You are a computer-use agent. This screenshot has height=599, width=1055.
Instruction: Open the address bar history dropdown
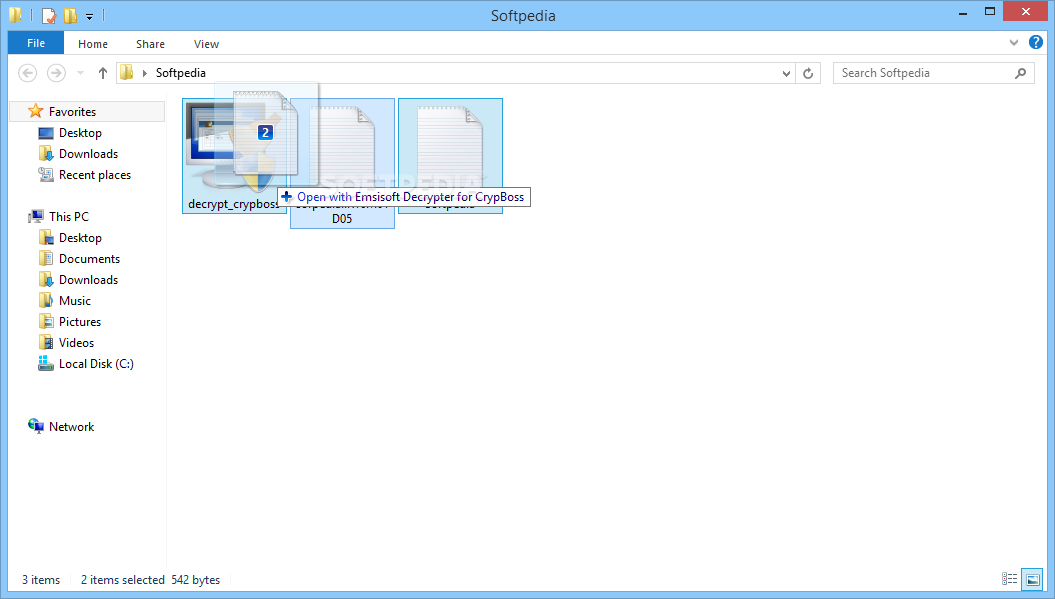click(786, 73)
